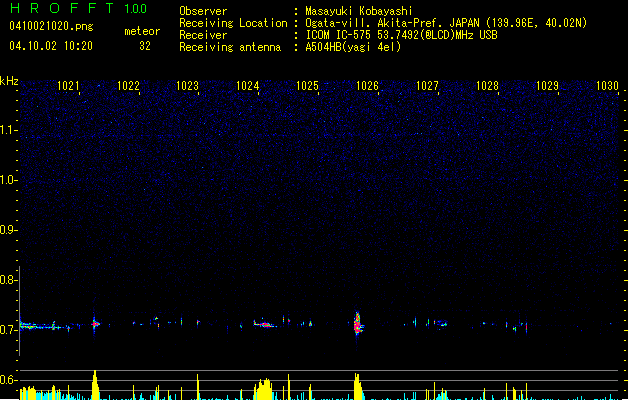This screenshot has height=400, width=629.
Task: Click the 1027 time axis marker
Action: [427, 85]
